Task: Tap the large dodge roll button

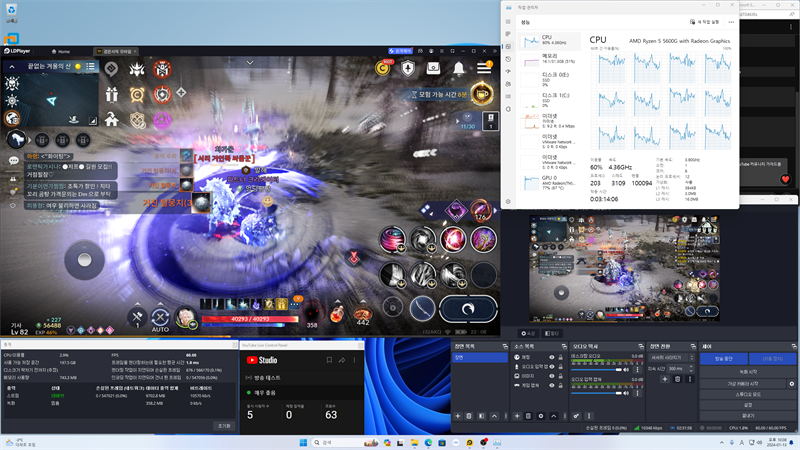Action: point(468,309)
